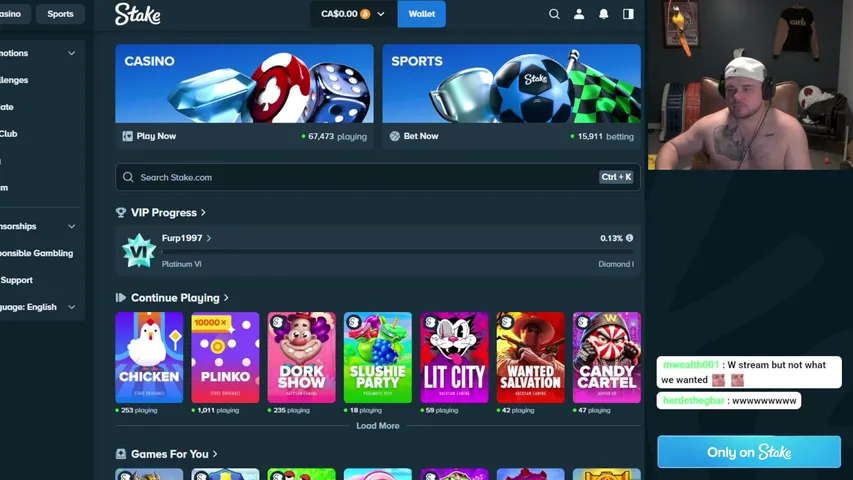The image size is (853, 480).
Task: Click the Continue Playing play icon
Action: pyautogui.click(x=121, y=298)
